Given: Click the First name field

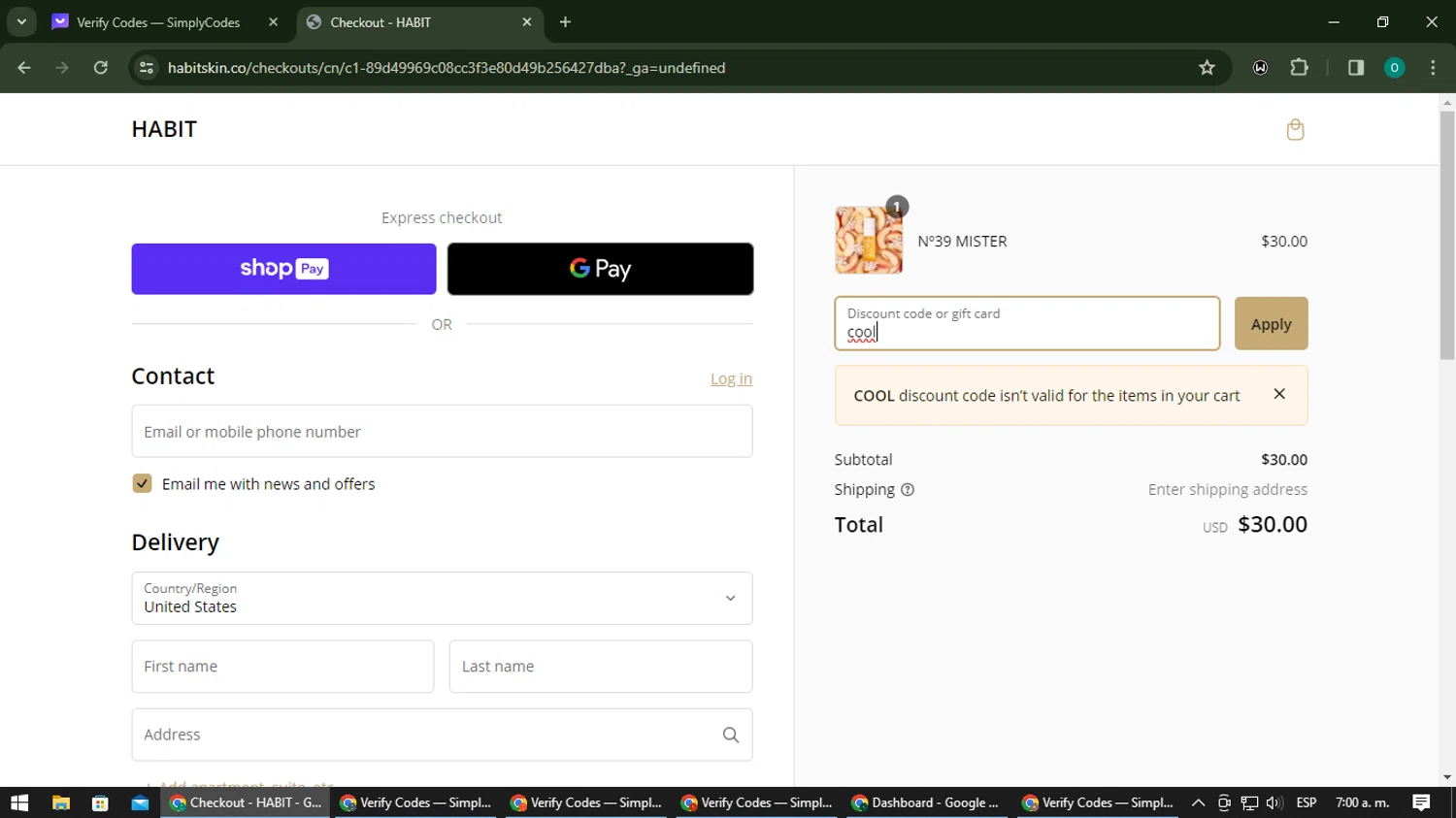Looking at the screenshot, I should (282, 667).
